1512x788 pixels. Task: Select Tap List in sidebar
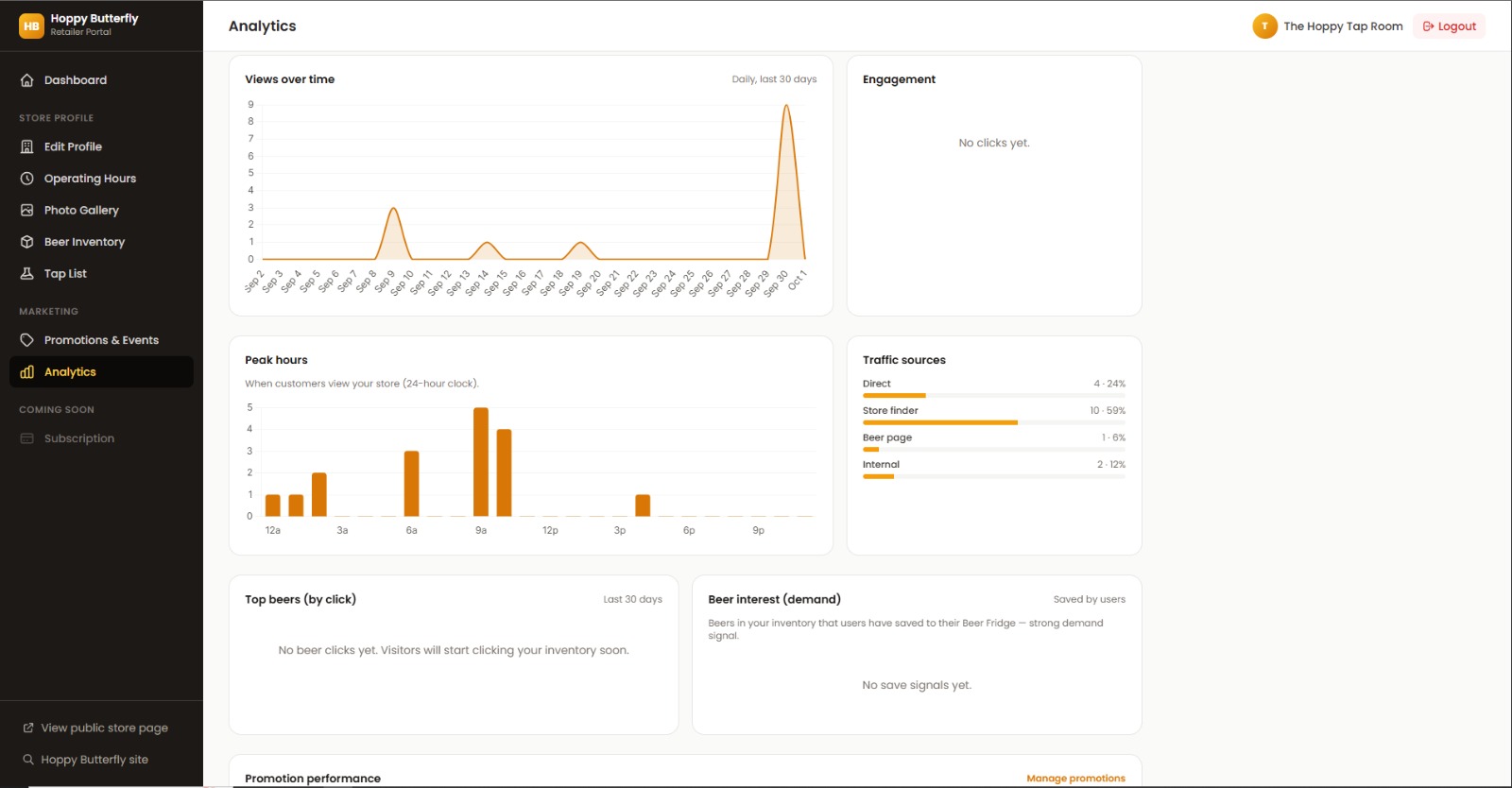[101, 274]
